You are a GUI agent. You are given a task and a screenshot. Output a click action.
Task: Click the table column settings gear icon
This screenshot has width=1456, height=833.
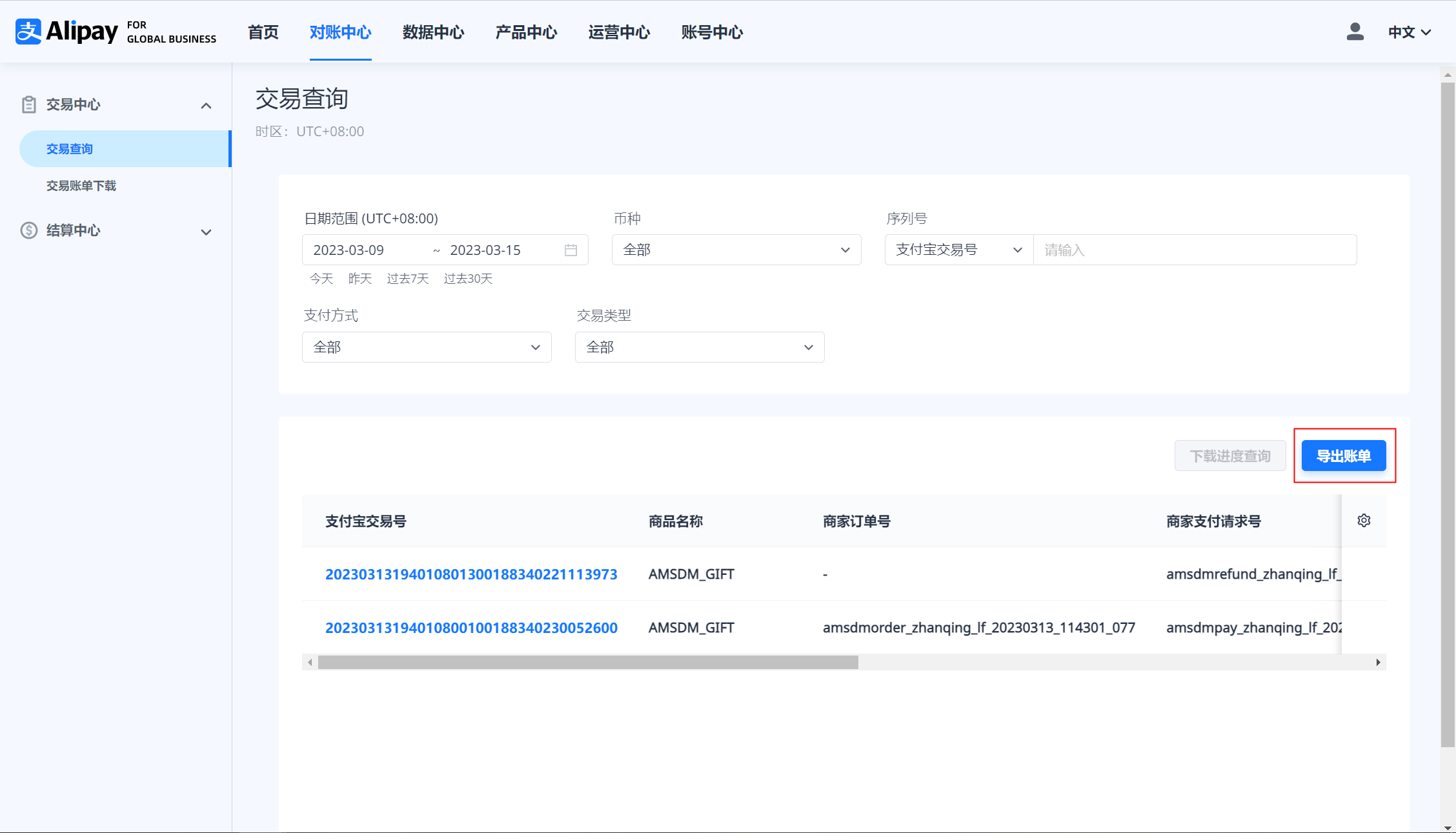[1364, 521]
